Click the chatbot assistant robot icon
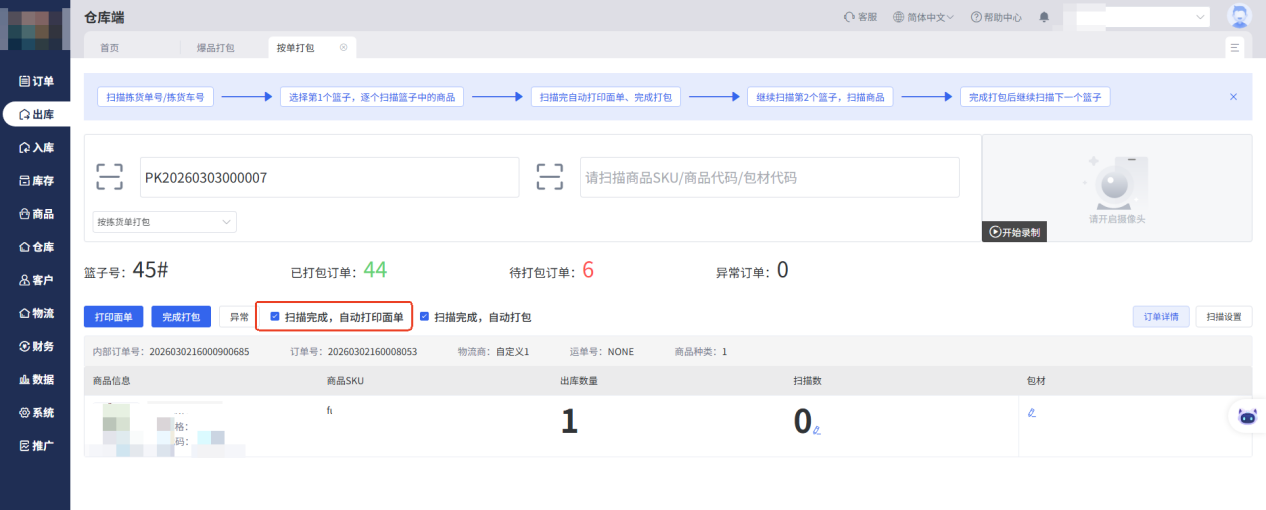This screenshot has height=510, width=1266. [1247, 417]
